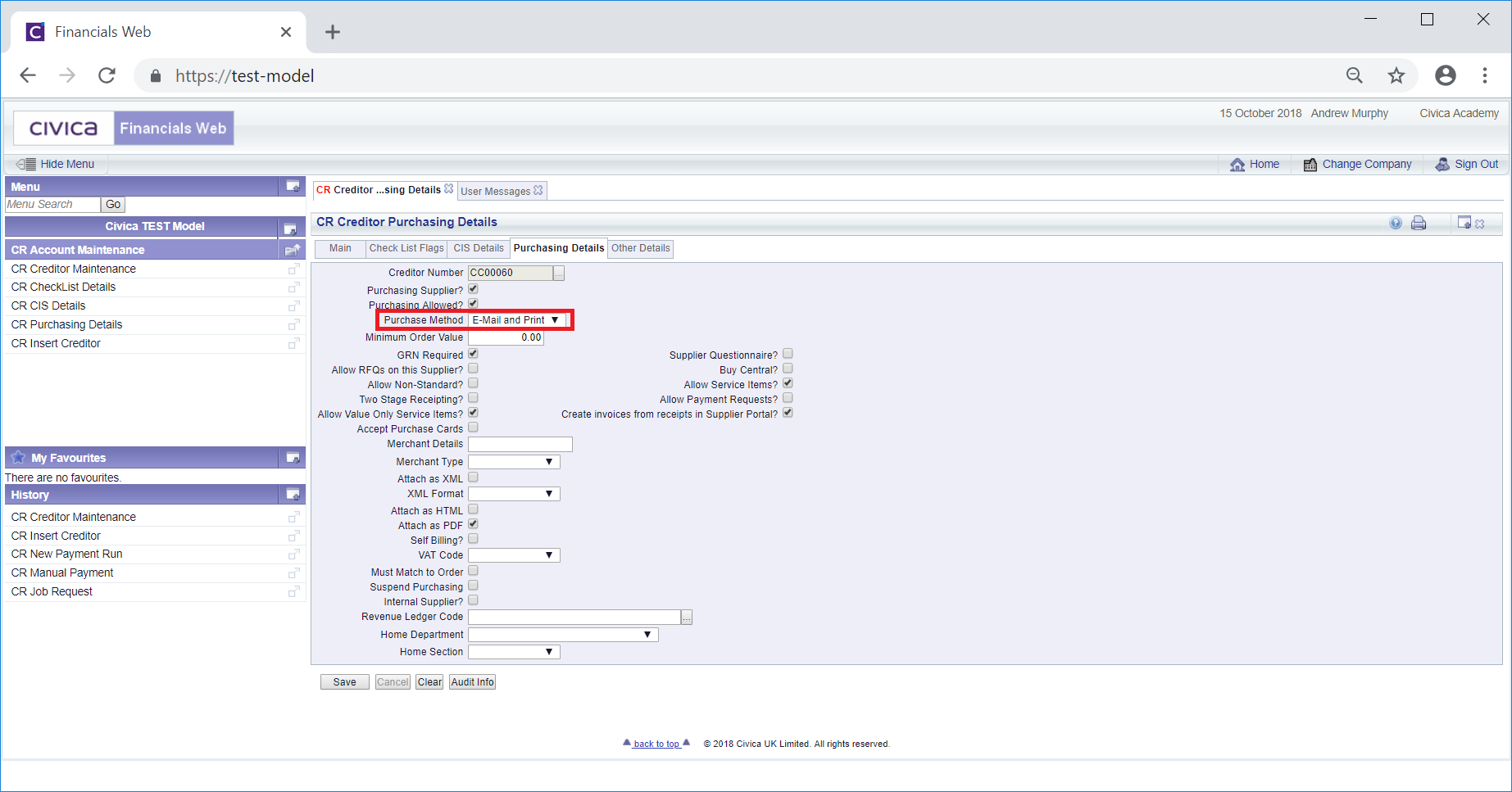Open the Purchase Method dropdown
Viewport: 1512px width, 792px height.
(x=516, y=320)
